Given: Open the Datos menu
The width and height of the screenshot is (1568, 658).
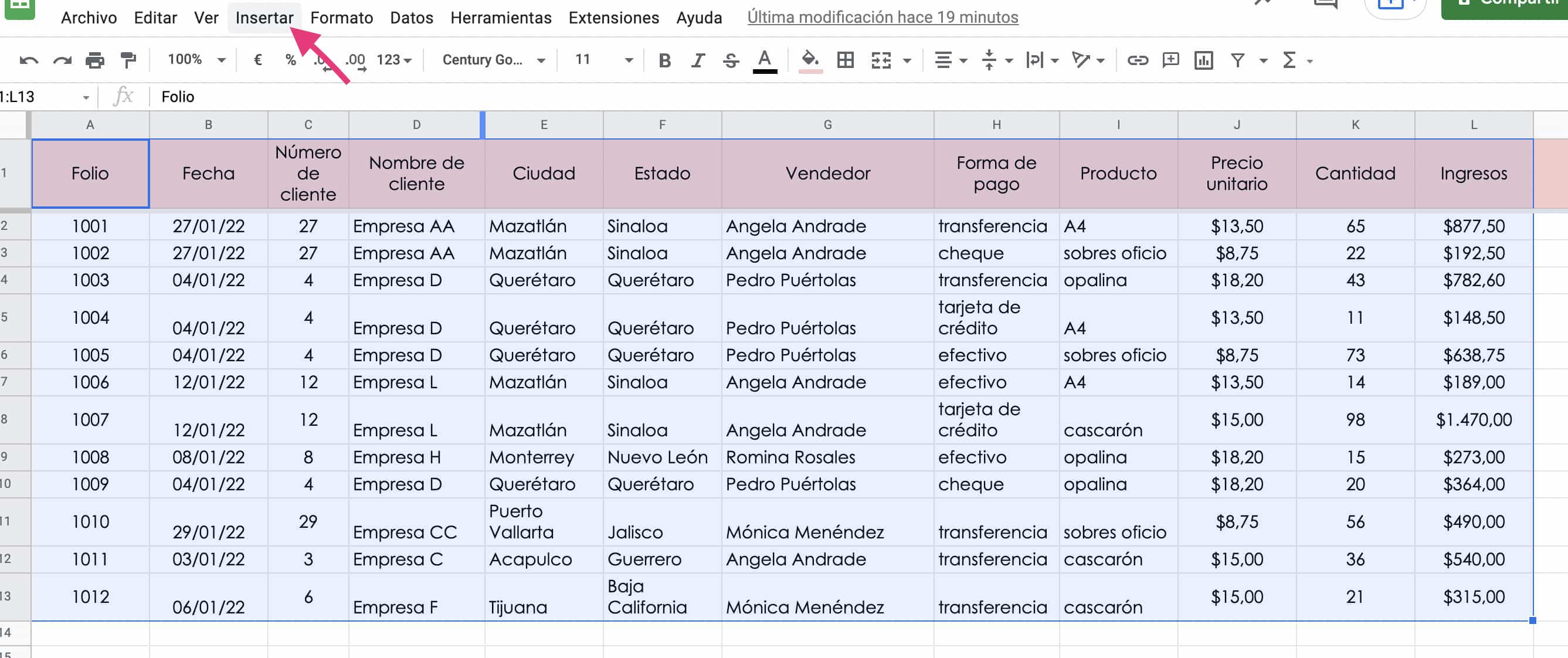Looking at the screenshot, I should click(412, 17).
